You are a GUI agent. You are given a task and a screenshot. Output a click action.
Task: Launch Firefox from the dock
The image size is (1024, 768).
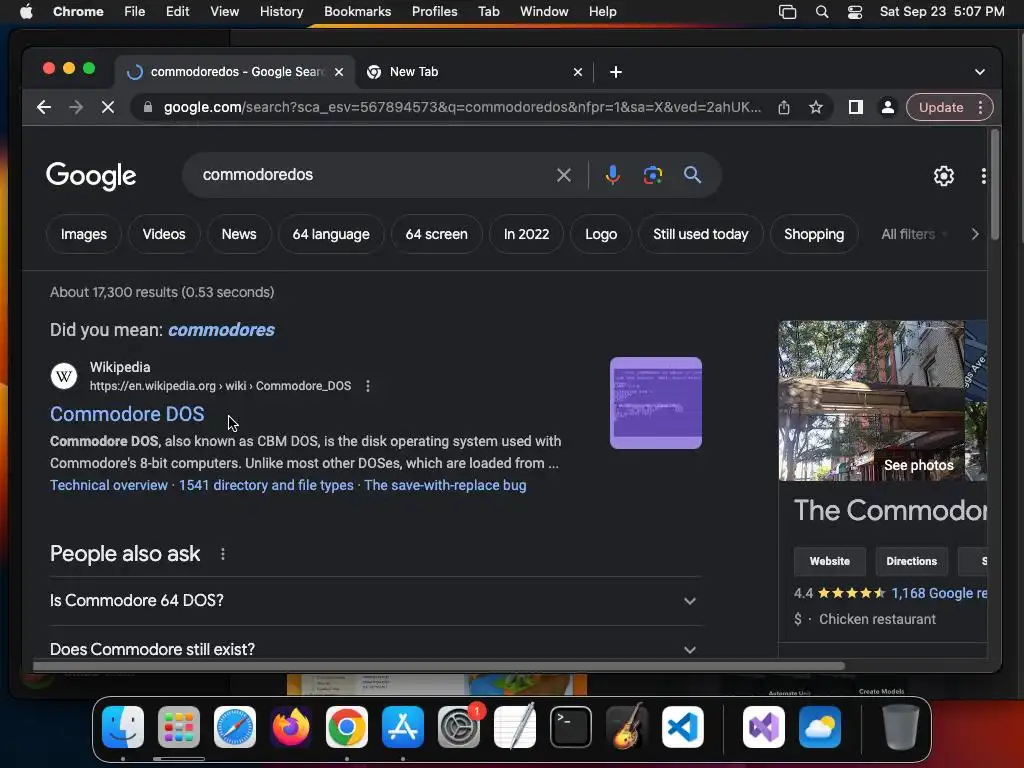pyautogui.click(x=291, y=727)
